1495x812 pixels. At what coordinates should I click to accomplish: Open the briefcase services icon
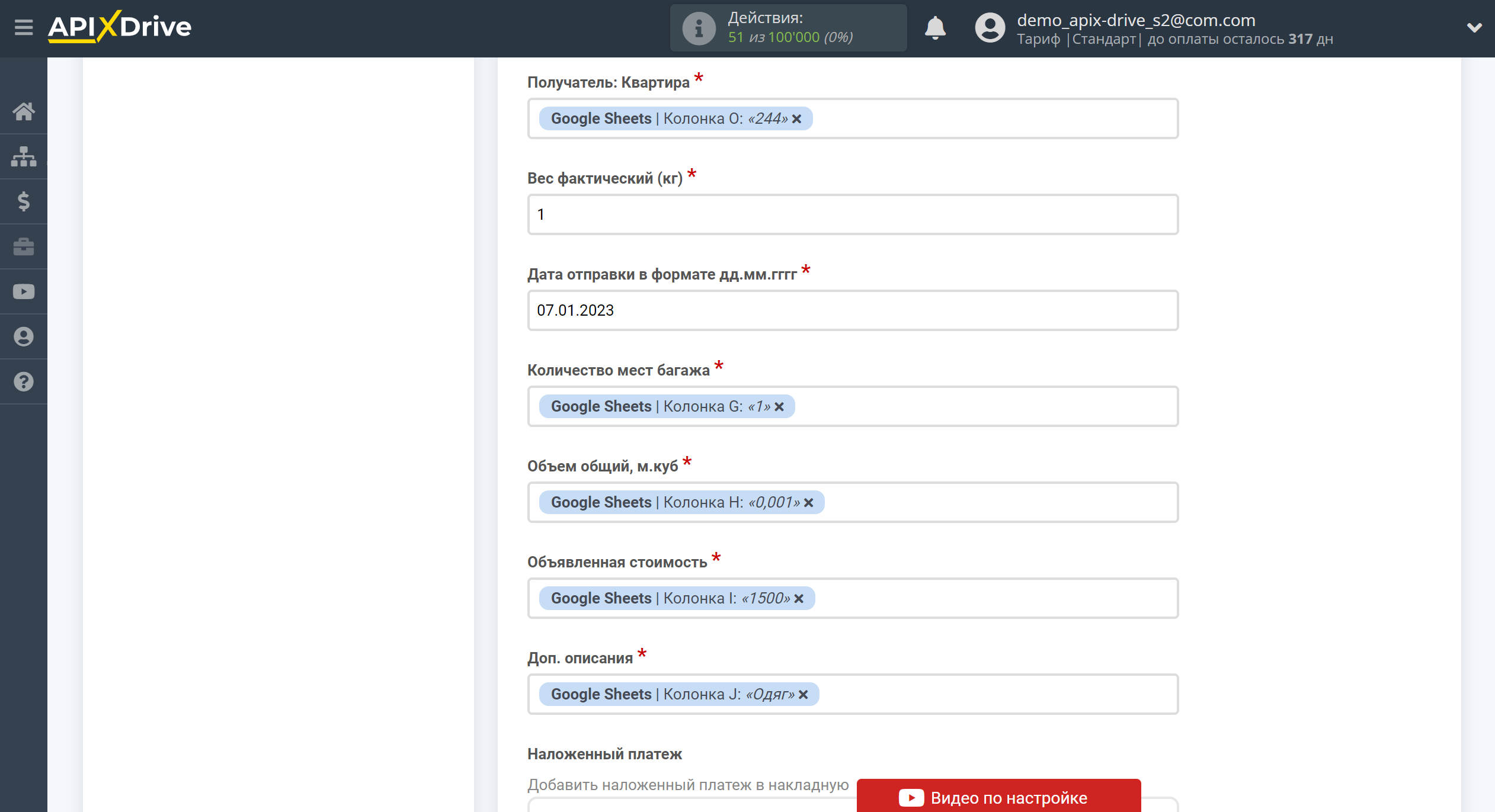point(24,246)
